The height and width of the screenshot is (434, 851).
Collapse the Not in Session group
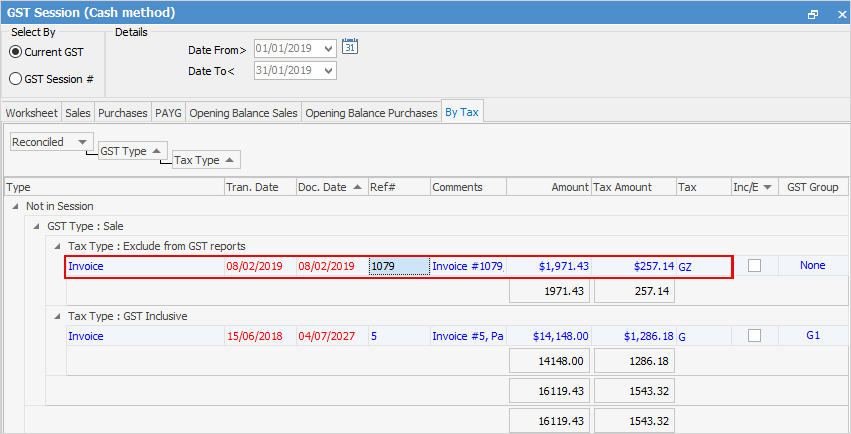[16, 207]
